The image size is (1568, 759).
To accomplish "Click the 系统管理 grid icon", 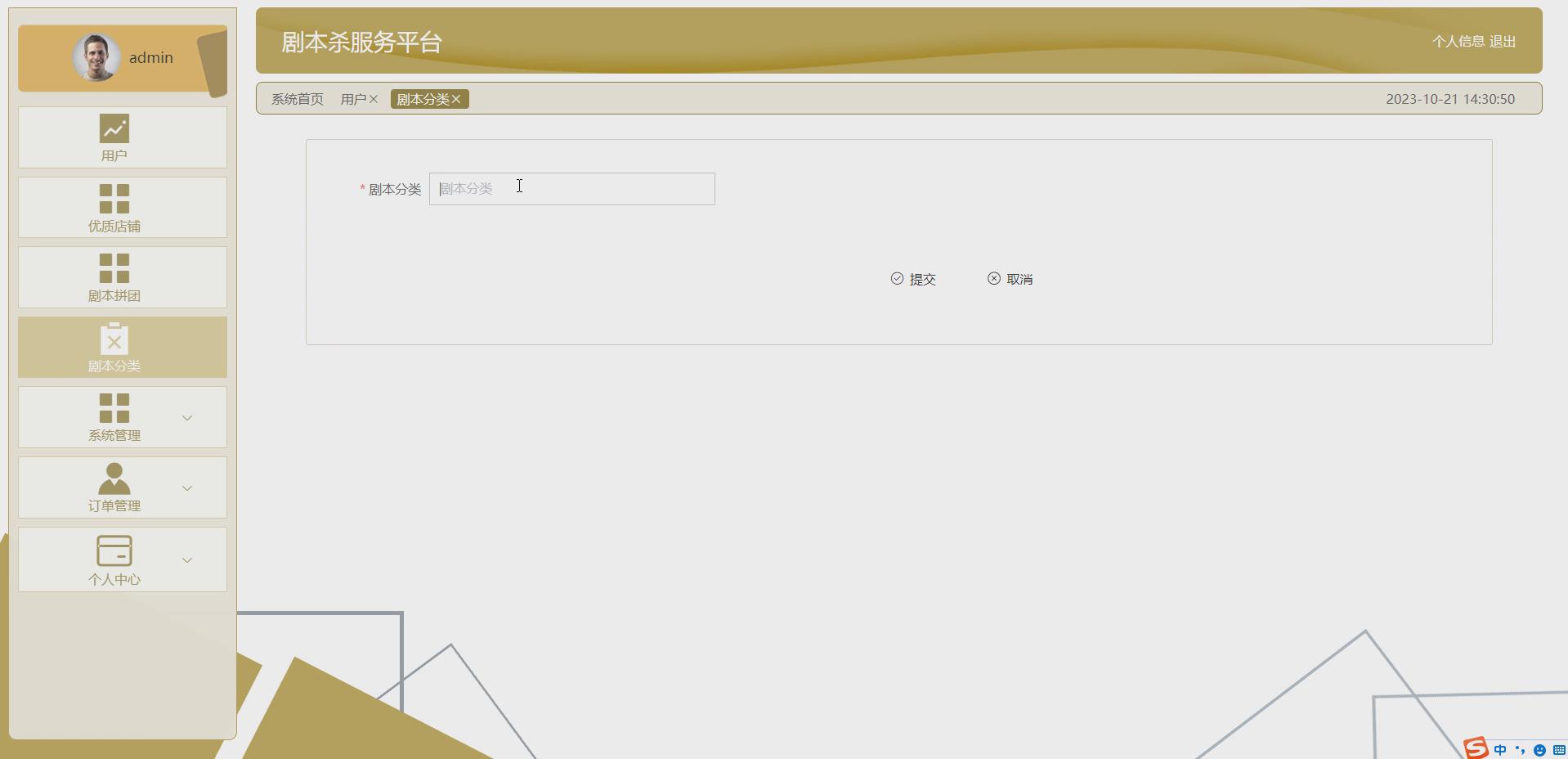I will point(114,408).
